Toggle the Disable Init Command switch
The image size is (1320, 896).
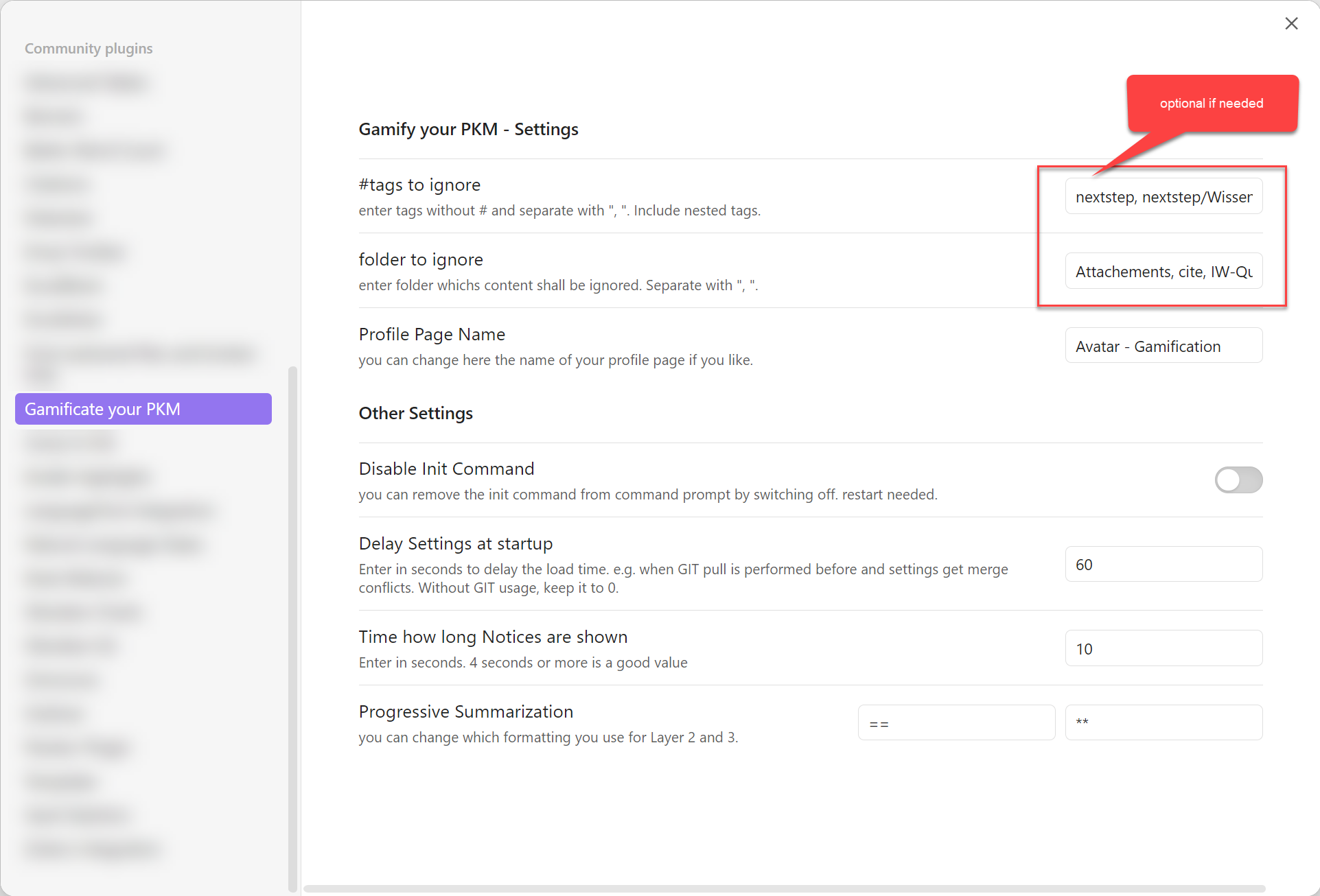coord(1238,480)
